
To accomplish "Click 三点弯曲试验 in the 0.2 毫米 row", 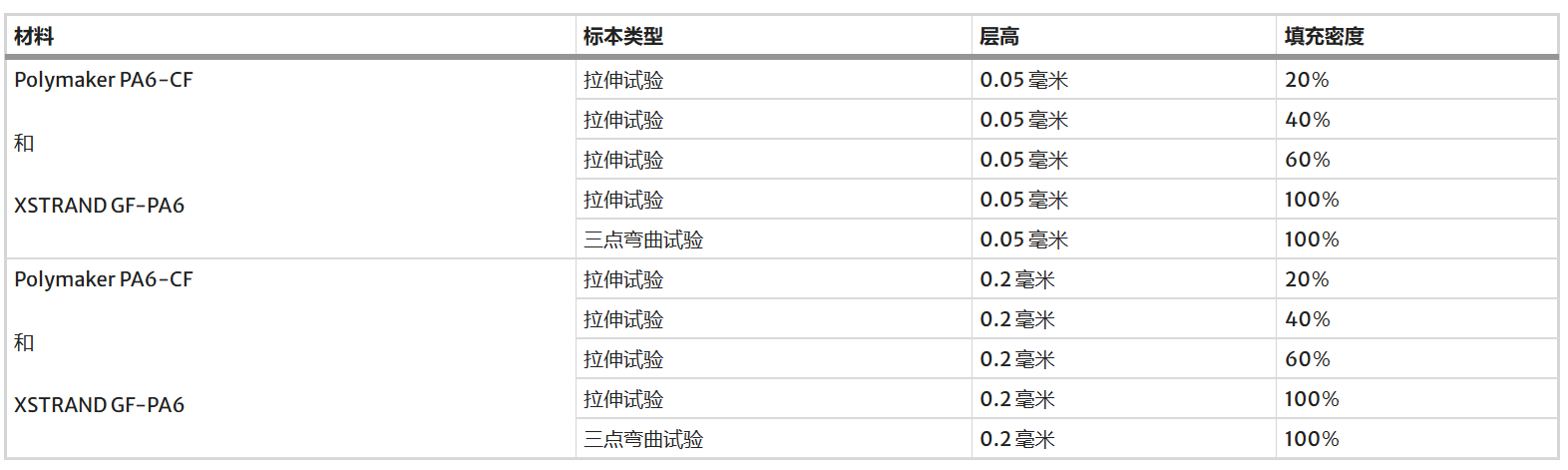I will tap(643, 439).
